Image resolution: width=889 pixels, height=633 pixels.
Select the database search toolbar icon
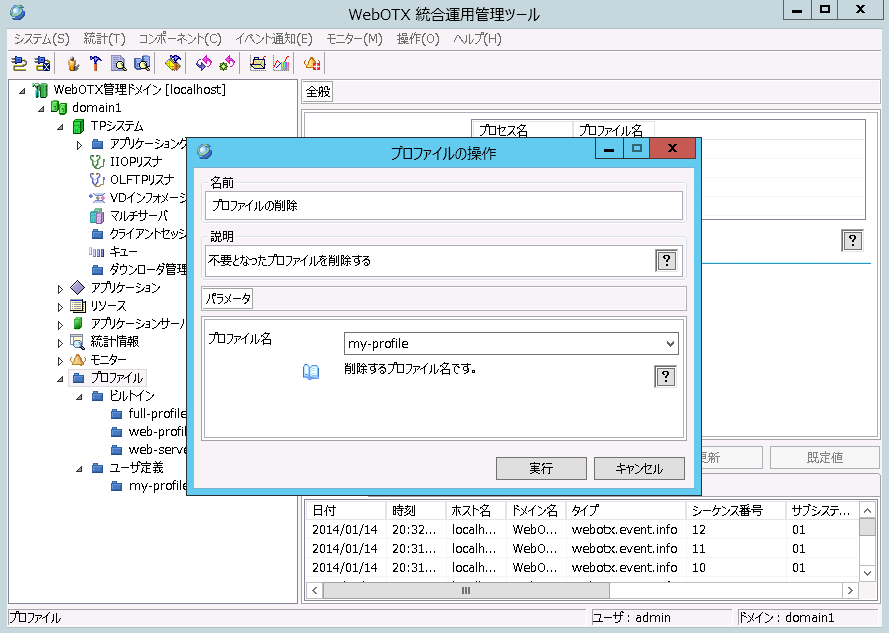[x=140, y=62]
